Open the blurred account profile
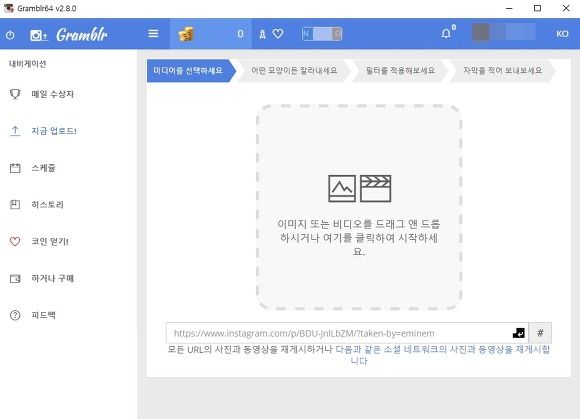 point(503,33)
